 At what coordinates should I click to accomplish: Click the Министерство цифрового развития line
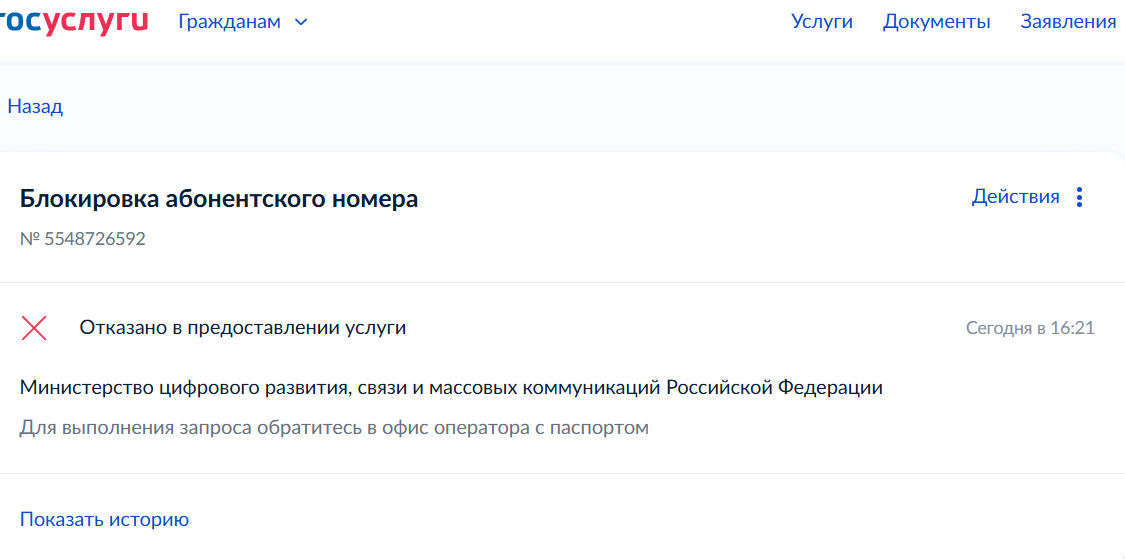451,387
